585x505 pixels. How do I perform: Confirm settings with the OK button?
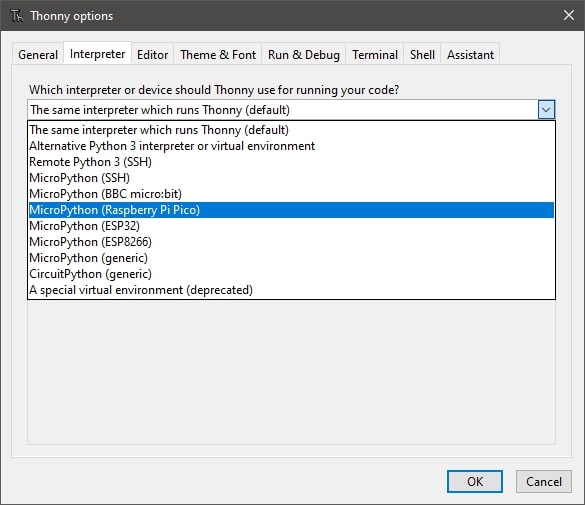coord(475,482)
